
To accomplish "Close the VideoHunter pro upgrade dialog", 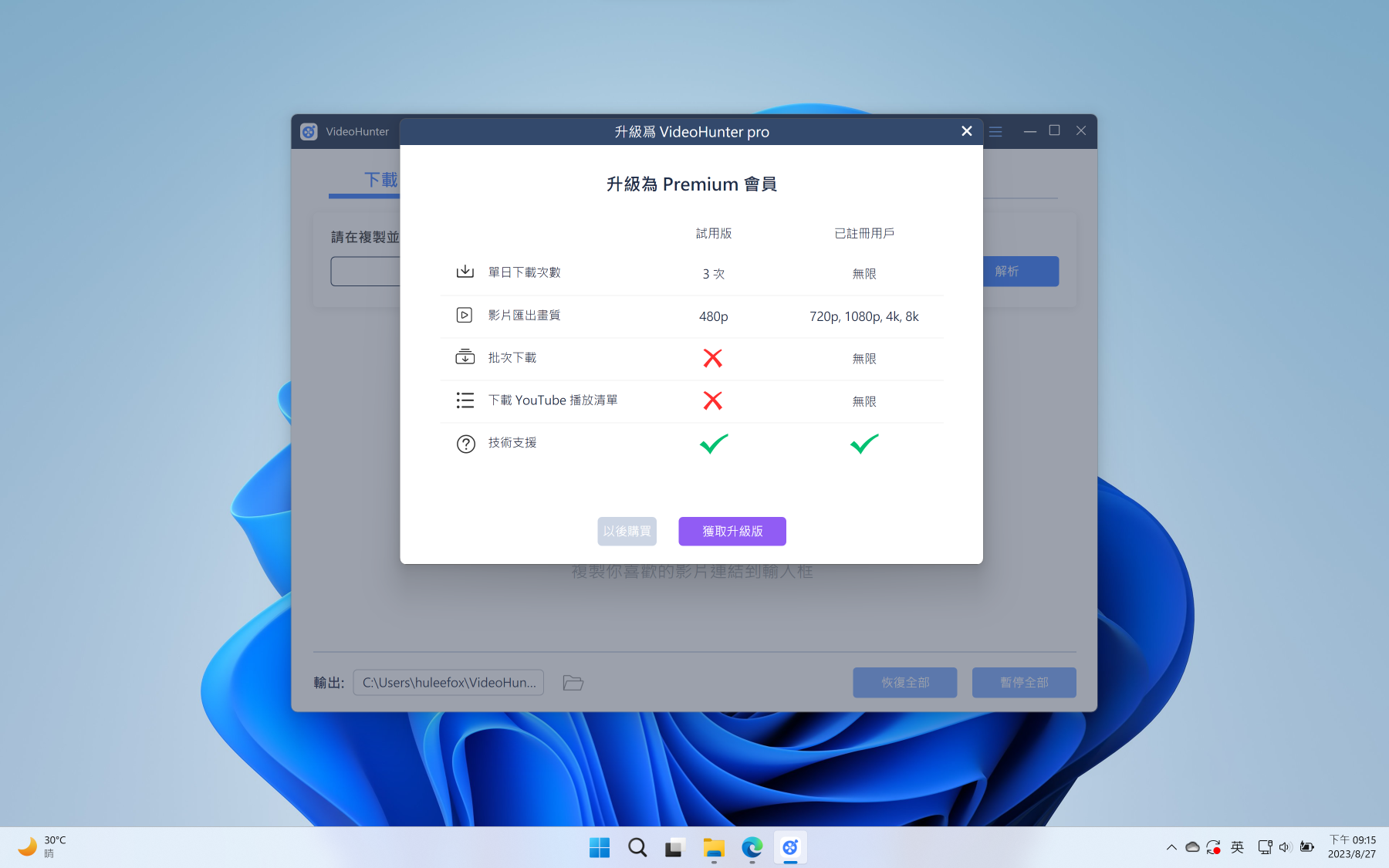I will click(966, 131).
